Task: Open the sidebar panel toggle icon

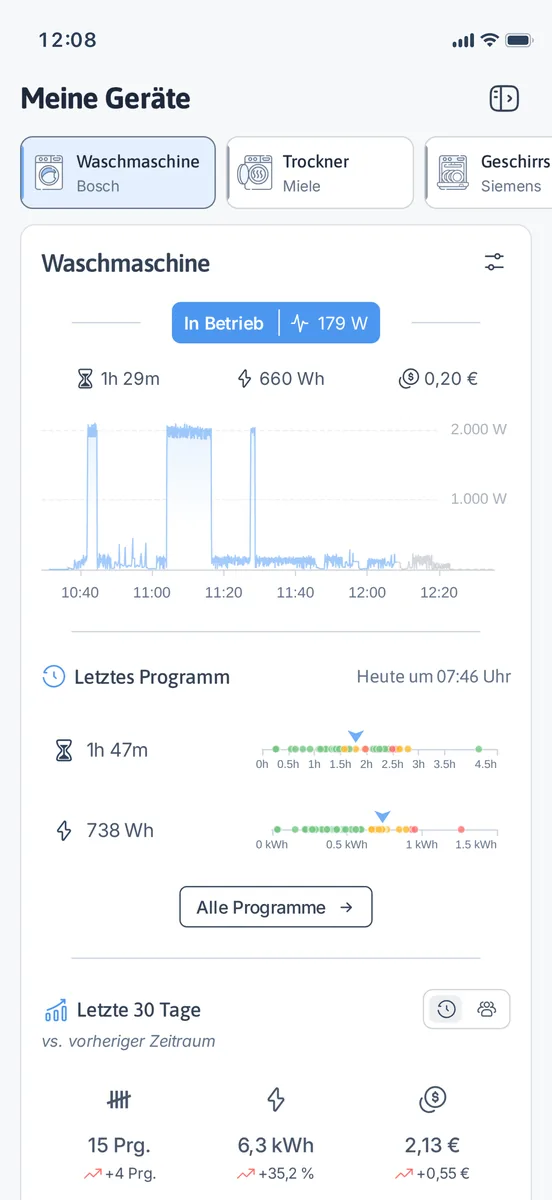Action: pos(503,98)
